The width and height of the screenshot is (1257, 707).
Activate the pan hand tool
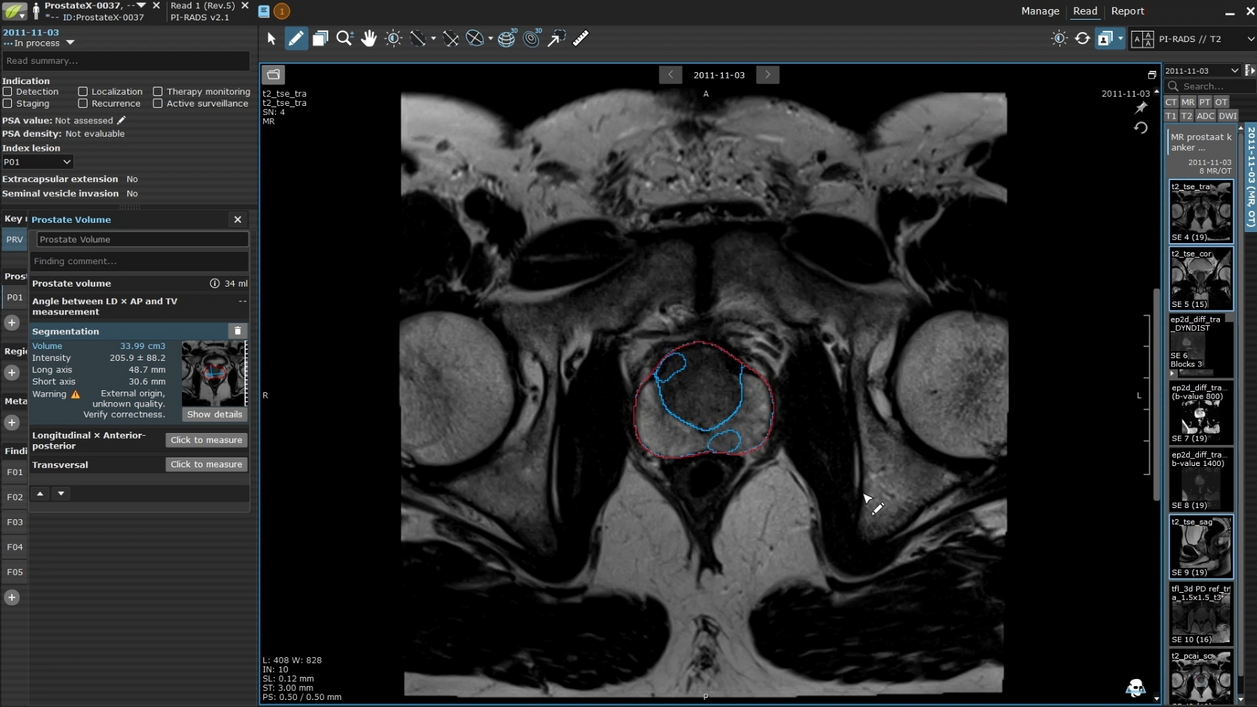(x=369, y=39)
